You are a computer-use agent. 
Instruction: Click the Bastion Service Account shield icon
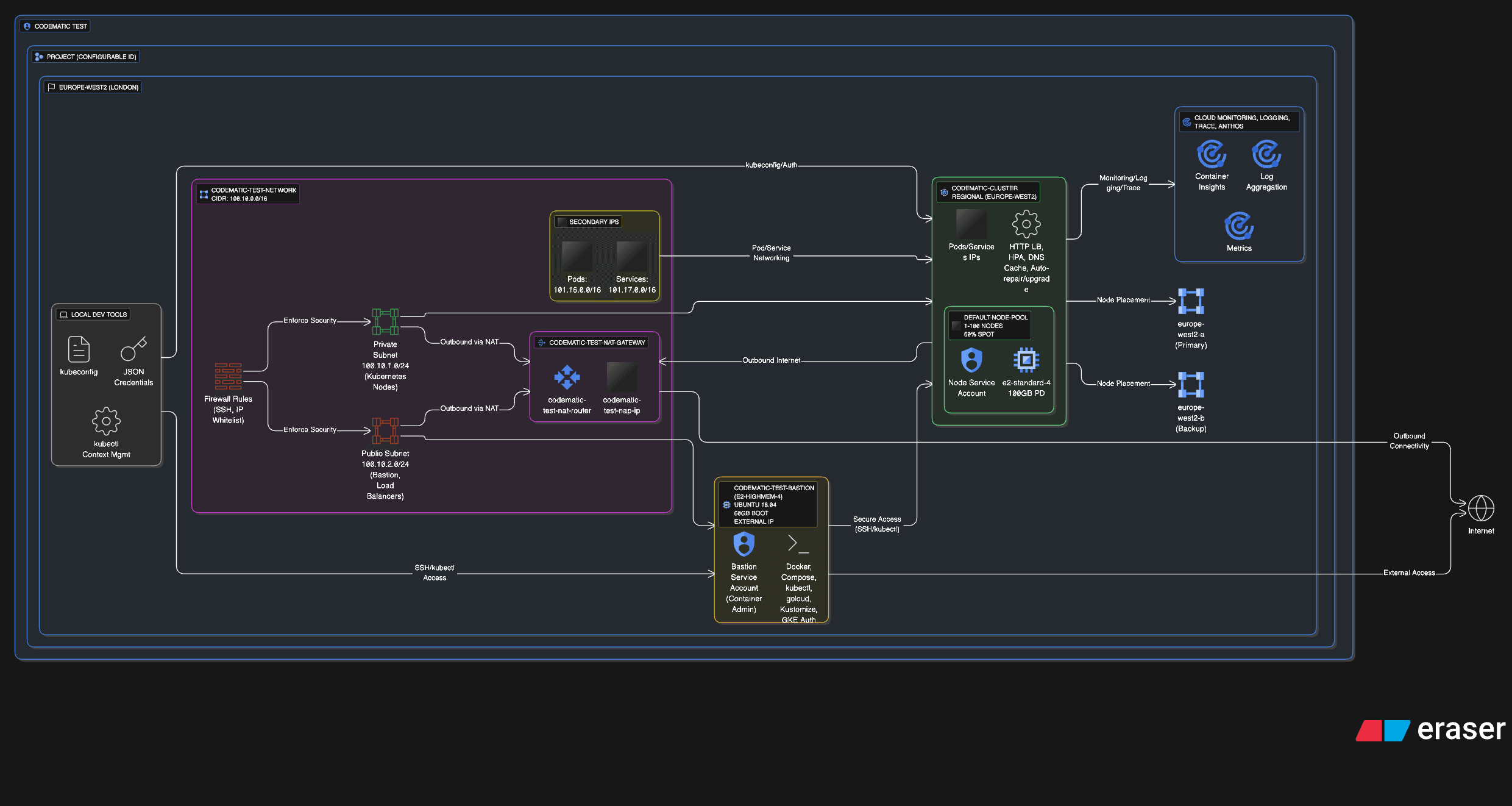point(744,544)
